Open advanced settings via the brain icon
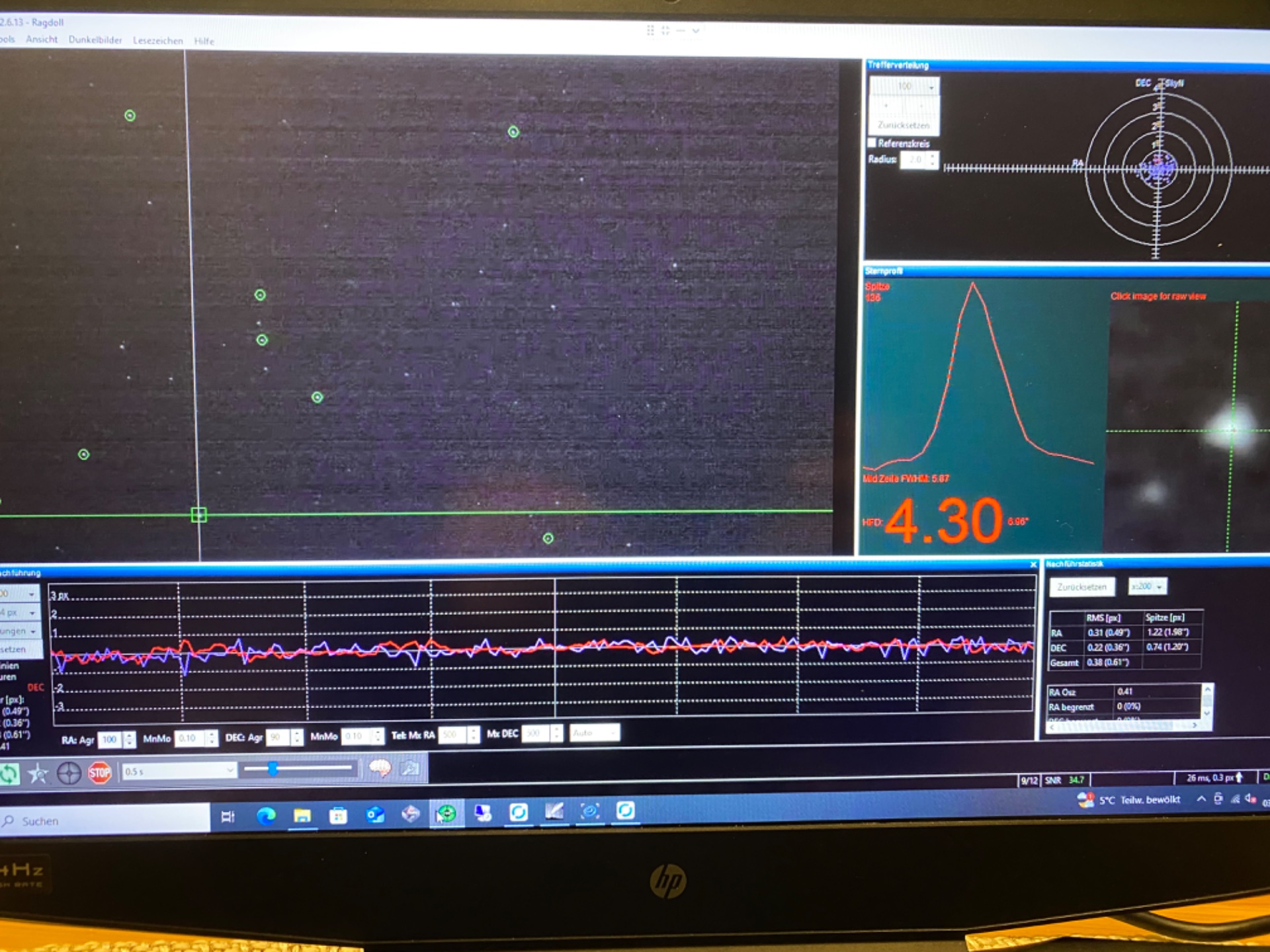 point(380,768)
